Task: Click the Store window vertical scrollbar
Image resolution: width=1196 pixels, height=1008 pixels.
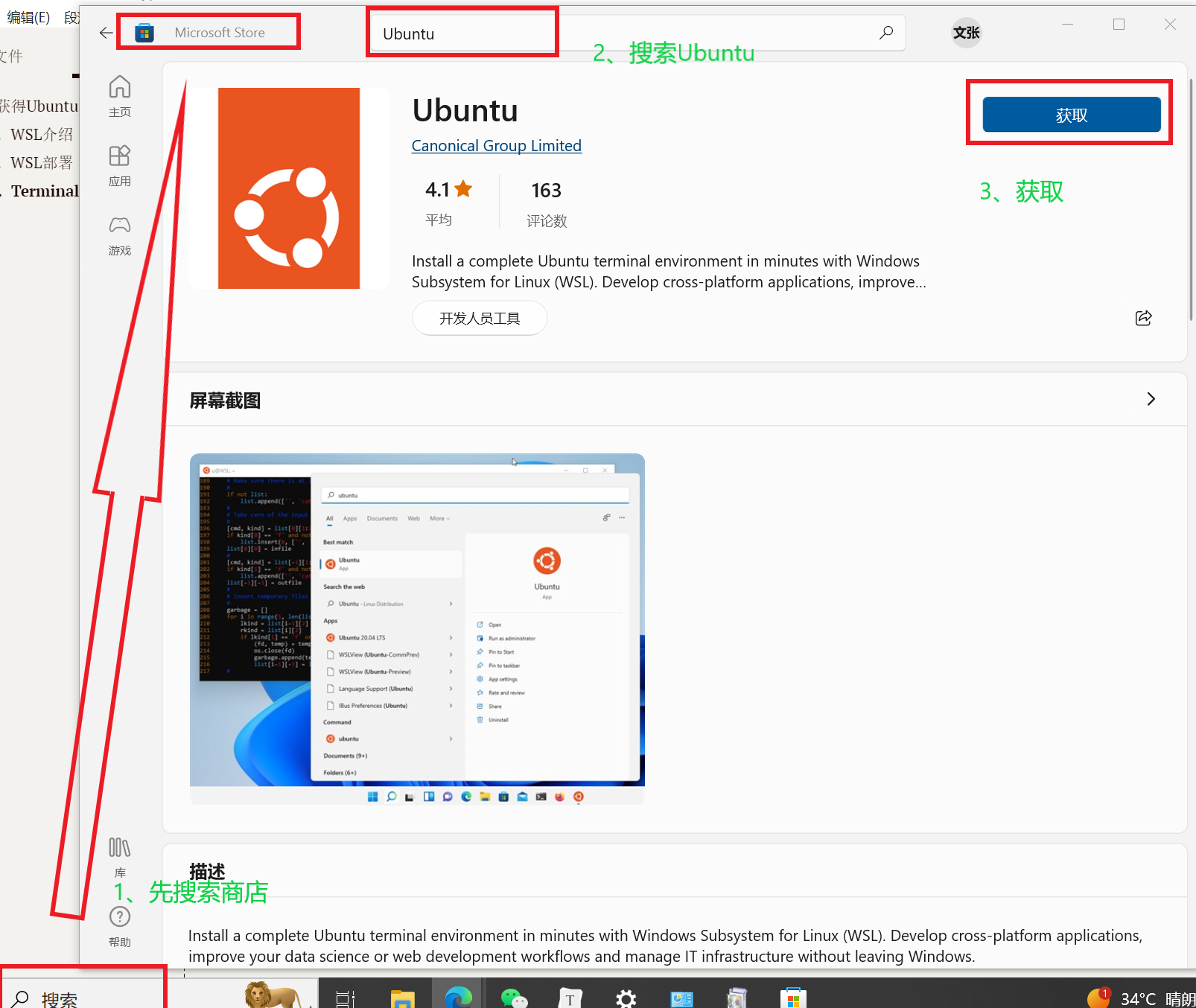Action: pos(1191,198)
